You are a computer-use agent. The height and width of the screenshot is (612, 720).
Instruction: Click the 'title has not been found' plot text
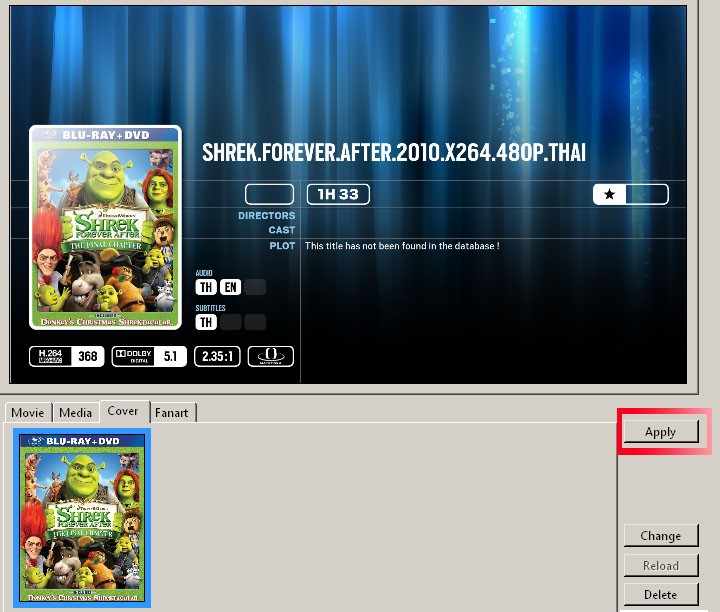point(402,246)
